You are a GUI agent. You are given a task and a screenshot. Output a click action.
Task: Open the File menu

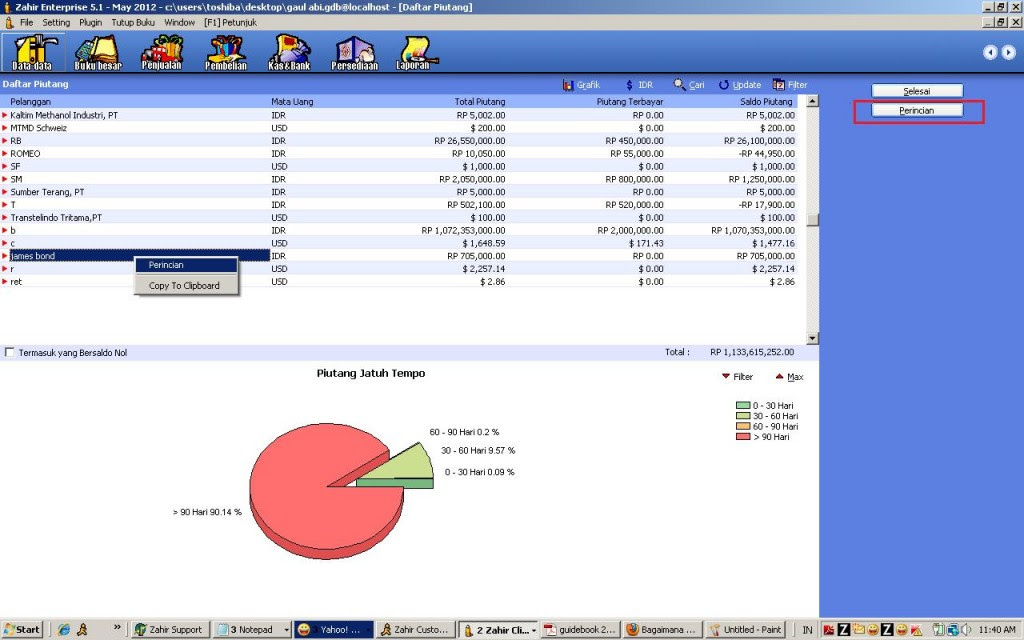click(26, 22)
